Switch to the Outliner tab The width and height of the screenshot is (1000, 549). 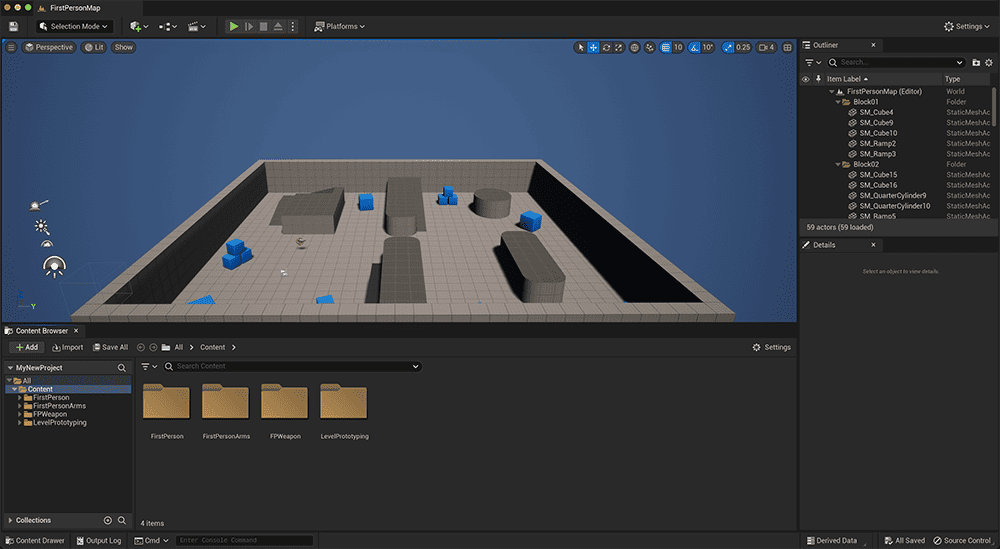(x=825, y=45)
